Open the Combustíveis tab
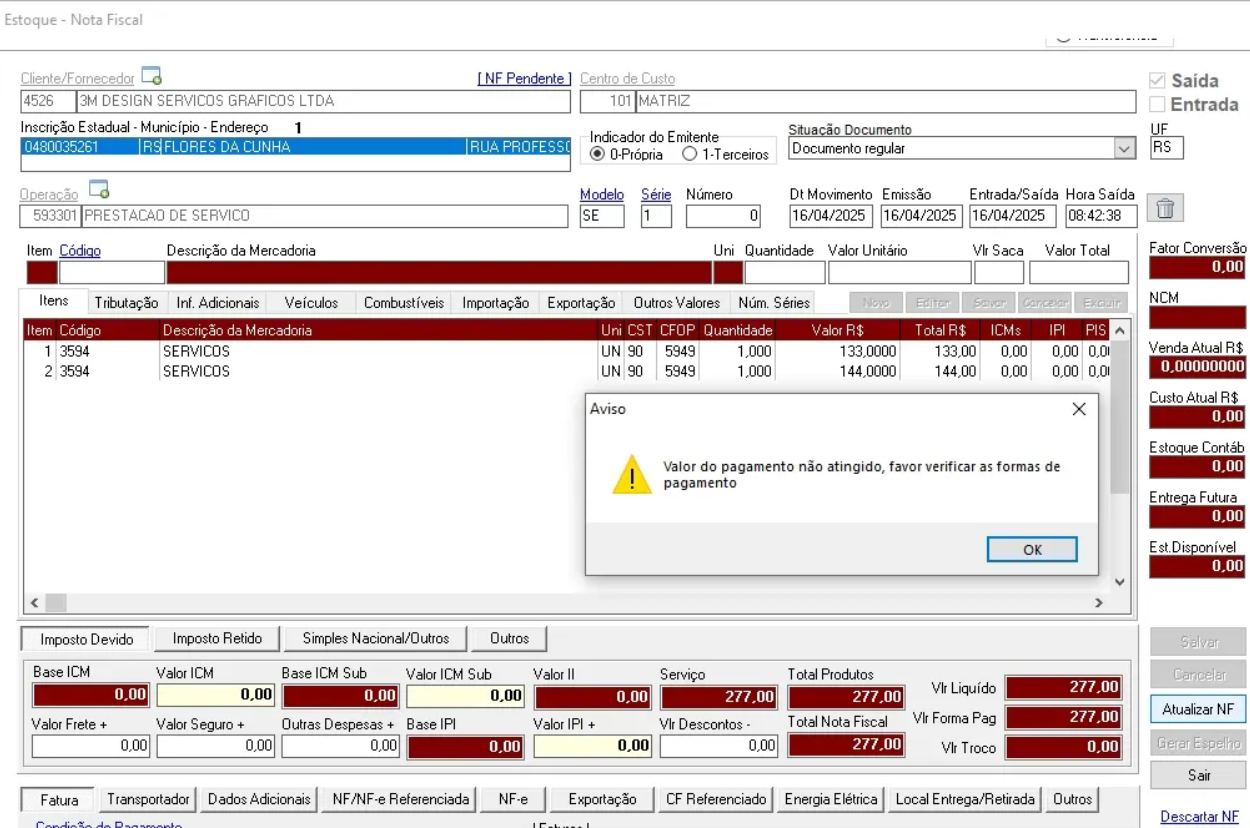Viewport: 1250px width, 828px height. [x=403, y=303]
